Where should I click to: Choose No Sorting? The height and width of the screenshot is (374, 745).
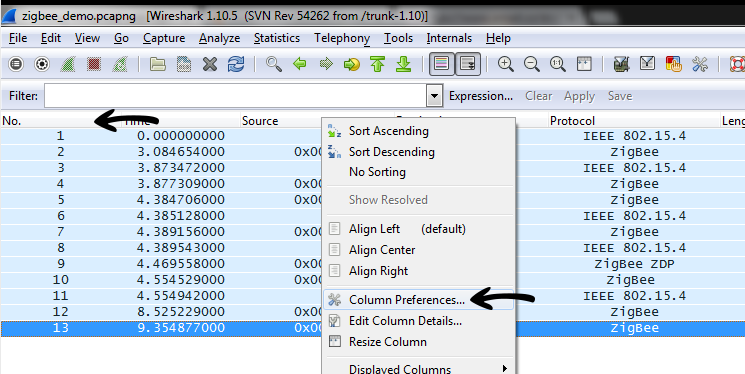(x=418, y=172)
